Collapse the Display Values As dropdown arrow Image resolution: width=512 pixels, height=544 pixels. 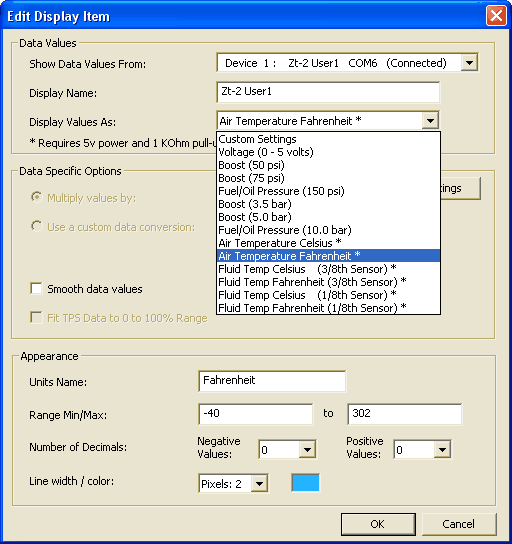click(430, 121)
